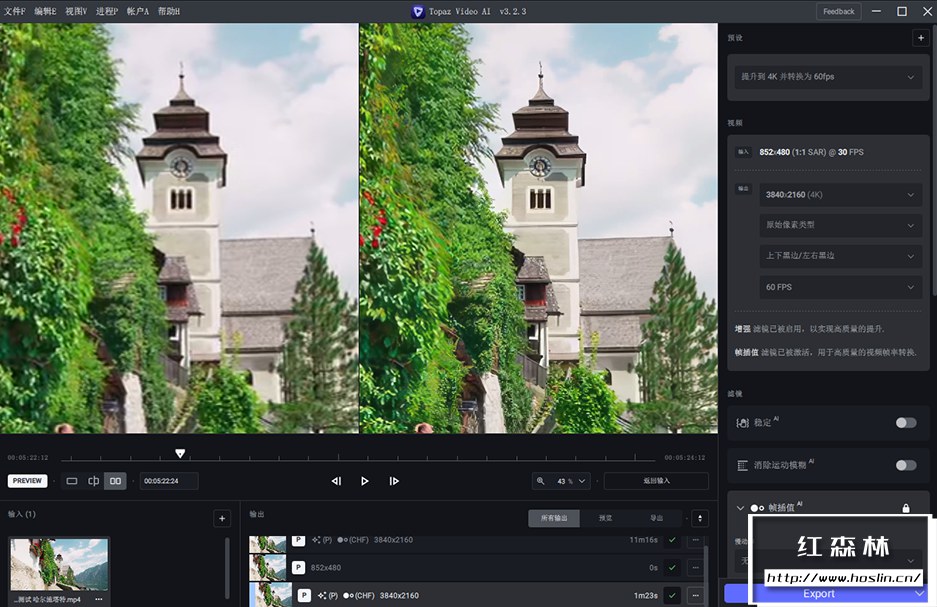Screen dimensions: 937x607
Task: Click the timeline playhead marker
Action: pos(180,454)
